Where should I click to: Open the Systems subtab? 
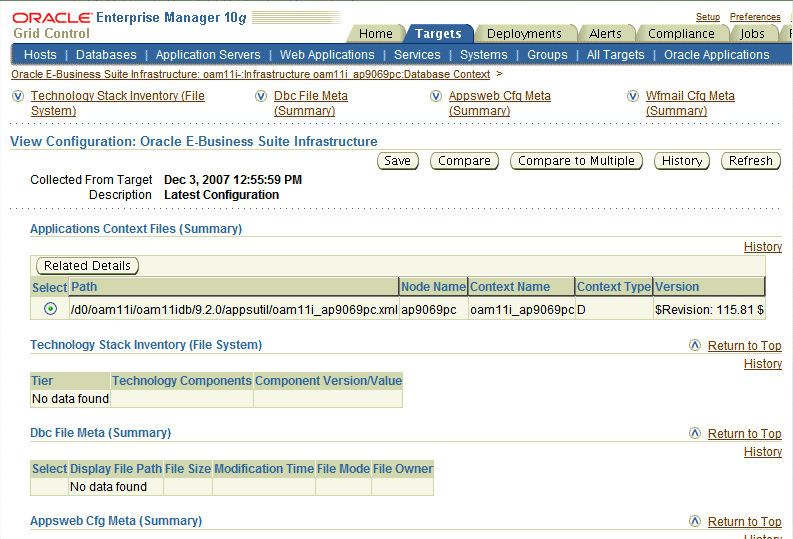483,55
